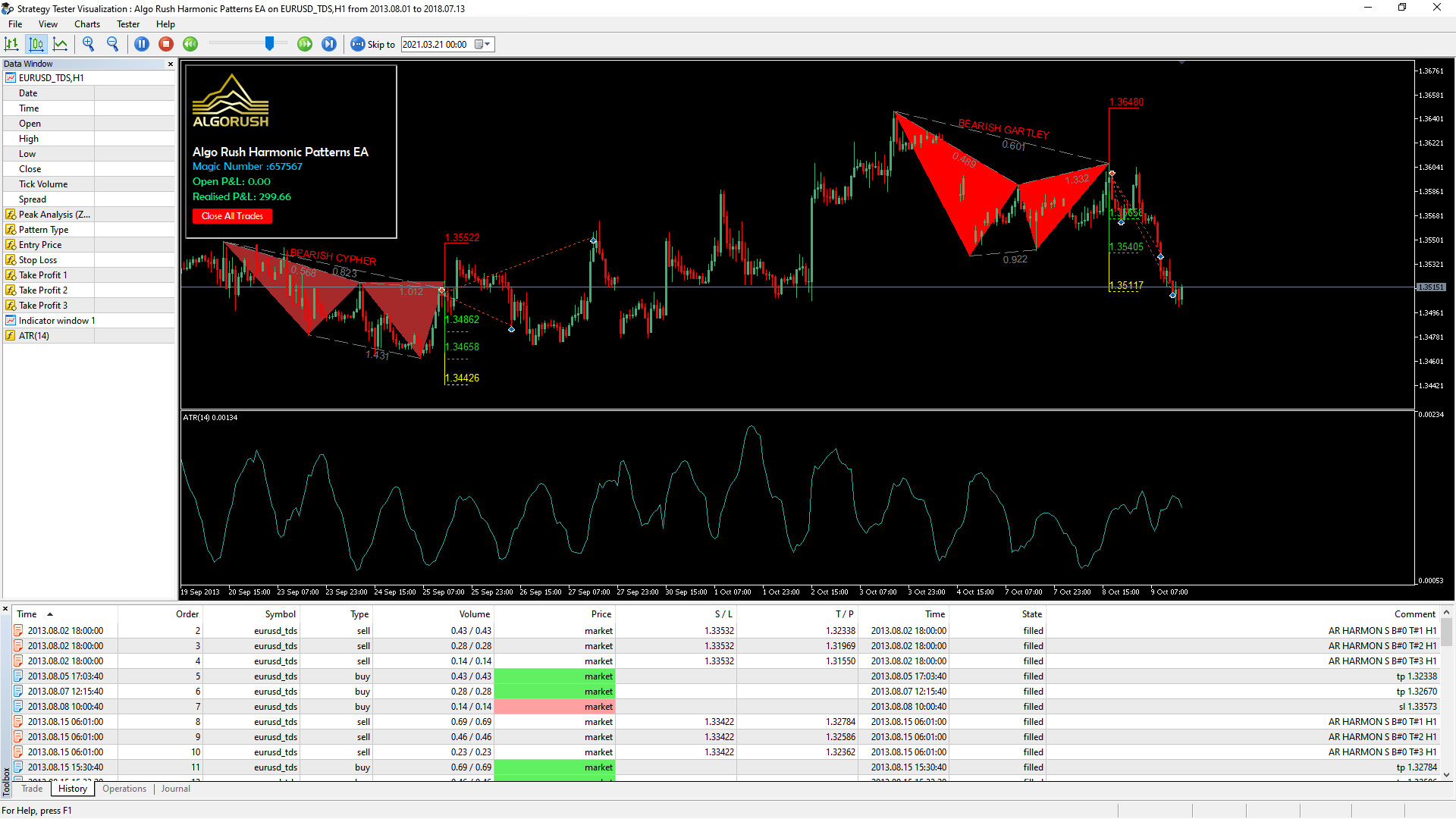Click the Skip to button
Screen dimensions: 1456x819
pyautogui.click(x=372, y=44)
